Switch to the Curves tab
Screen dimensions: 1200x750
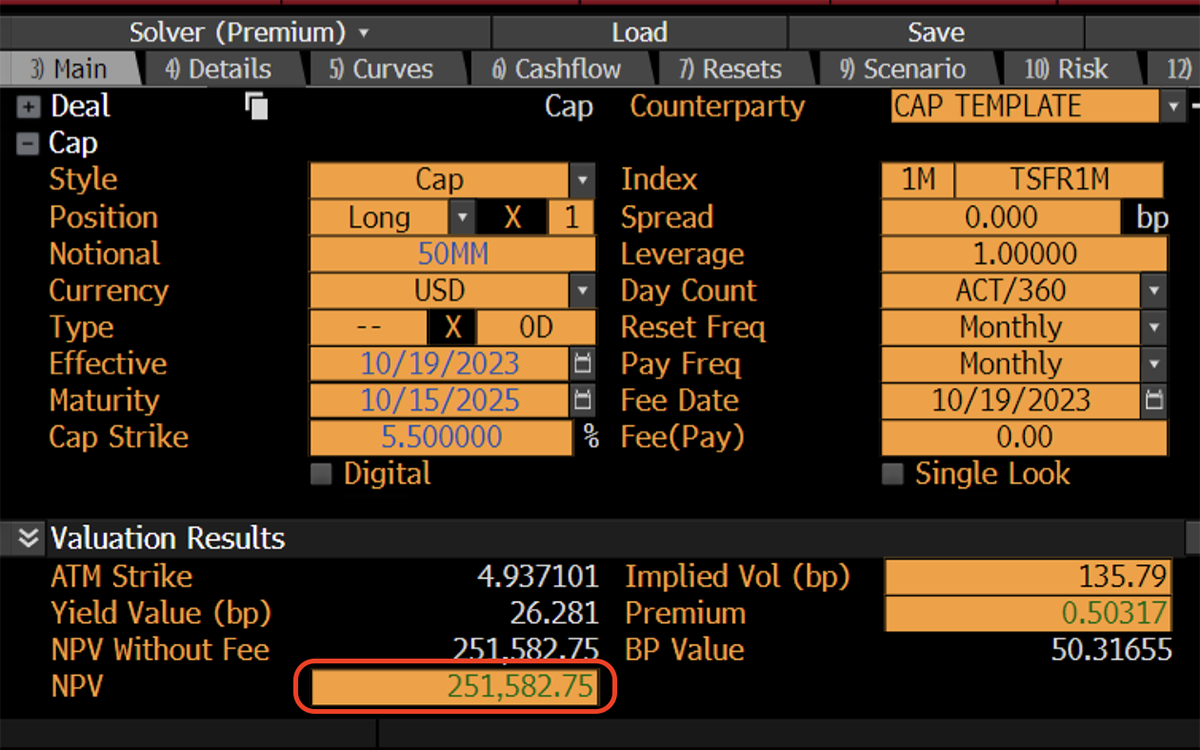(x=381, y=69)
